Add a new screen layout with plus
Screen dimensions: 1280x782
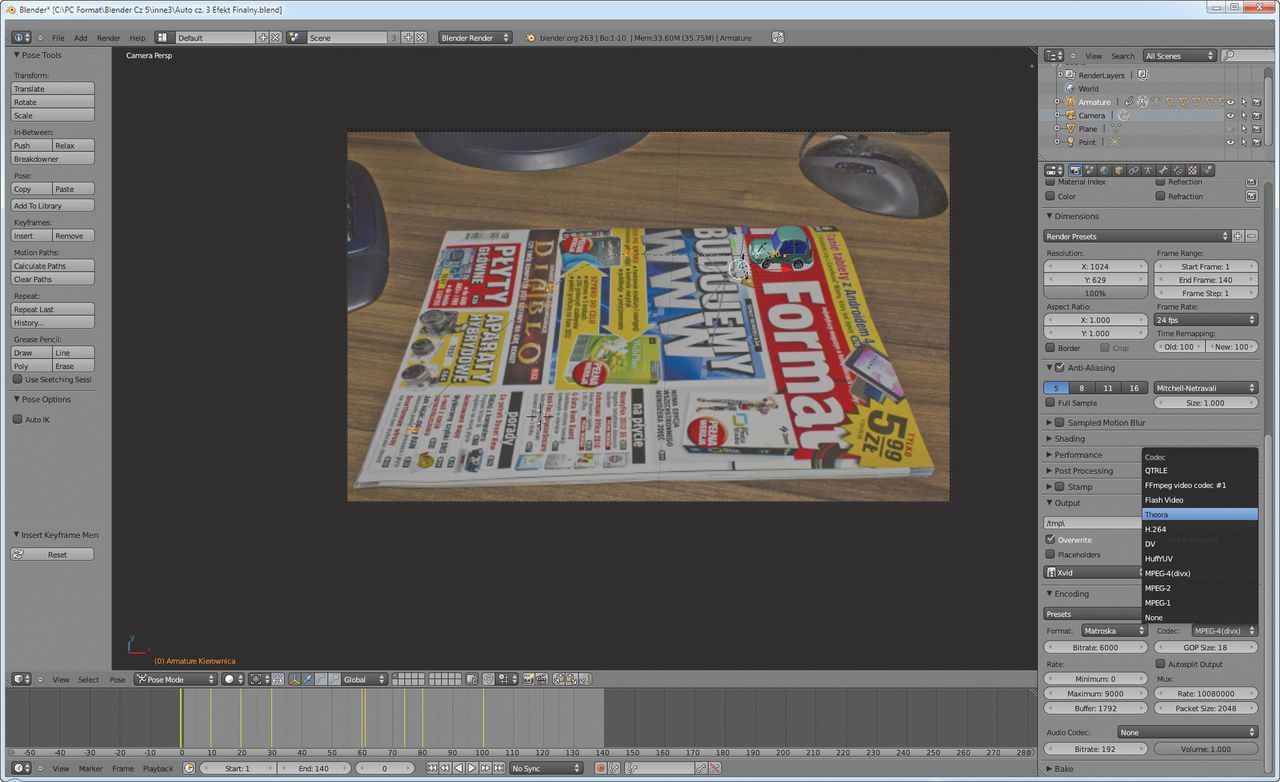263,37
